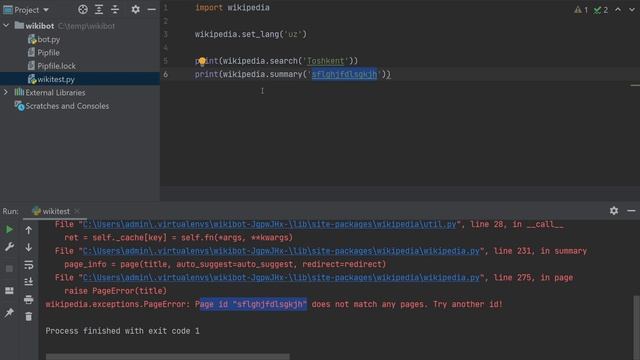Click the wikipedia.set_lang line

pos(251,34)
